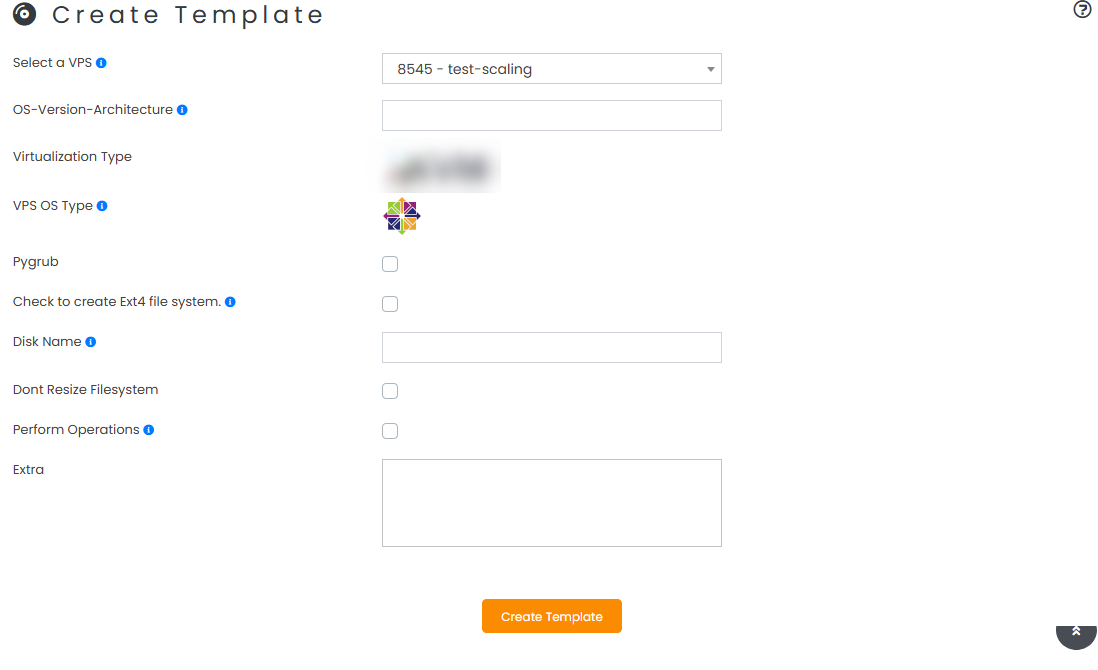This screenshot has width=1098, height=670.
Task: Open the VPS selection dropdown
Action: [551, 68]
